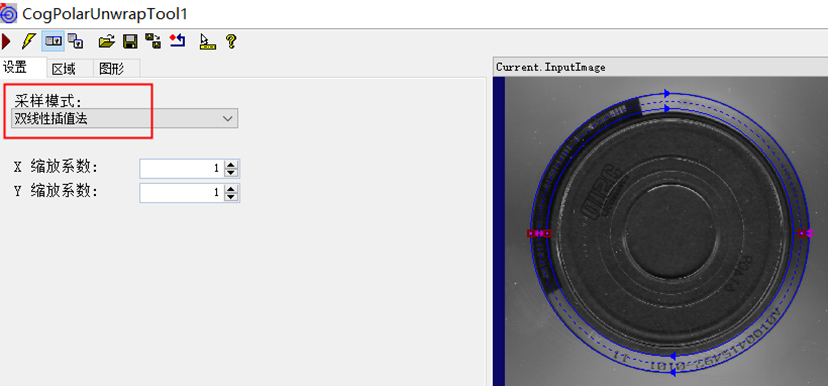Click the floppy disk save icon
This screenshot has height=386, width=828.
[130, 41]
